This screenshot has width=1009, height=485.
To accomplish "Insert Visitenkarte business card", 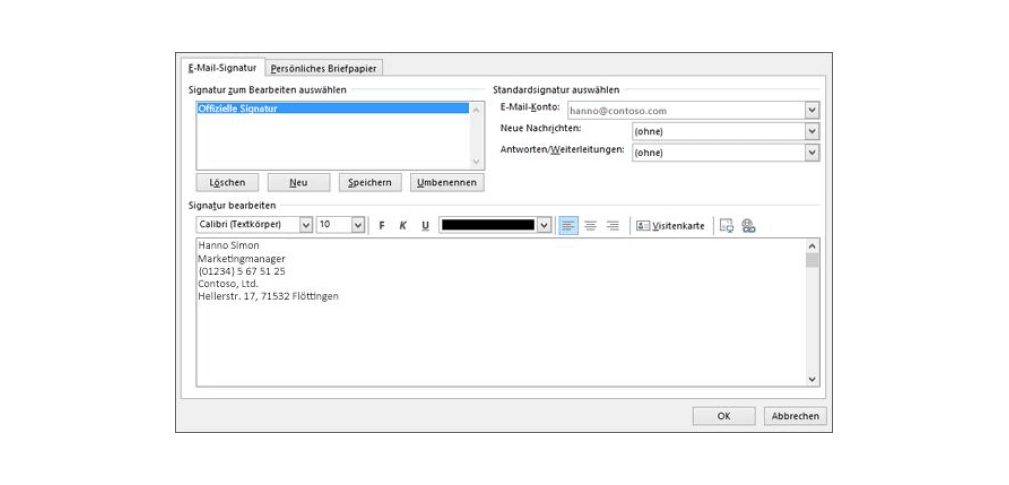I will pos(670,226).
